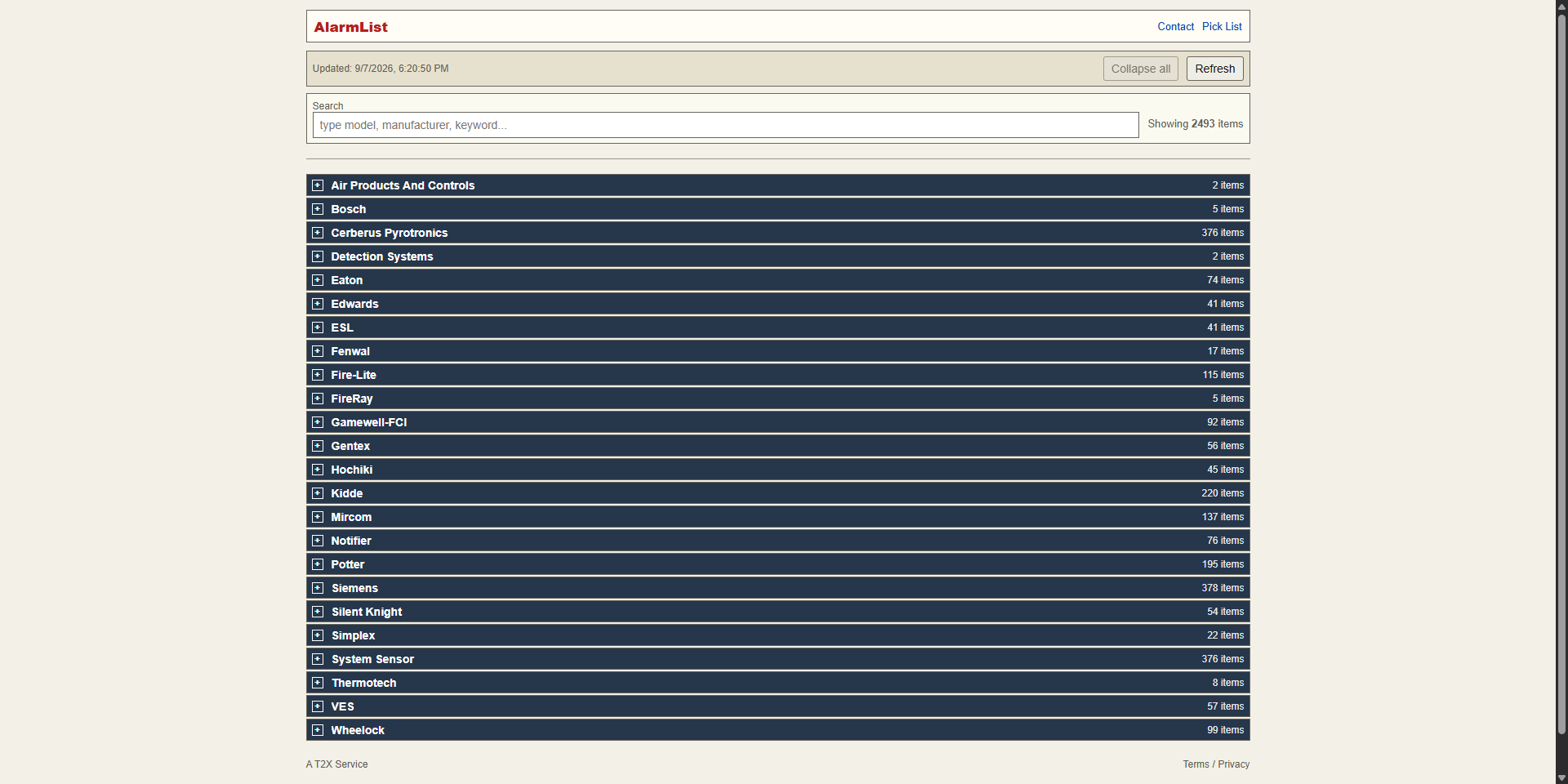
Task: Expand the VES plus icon
Action: point(318,706)
